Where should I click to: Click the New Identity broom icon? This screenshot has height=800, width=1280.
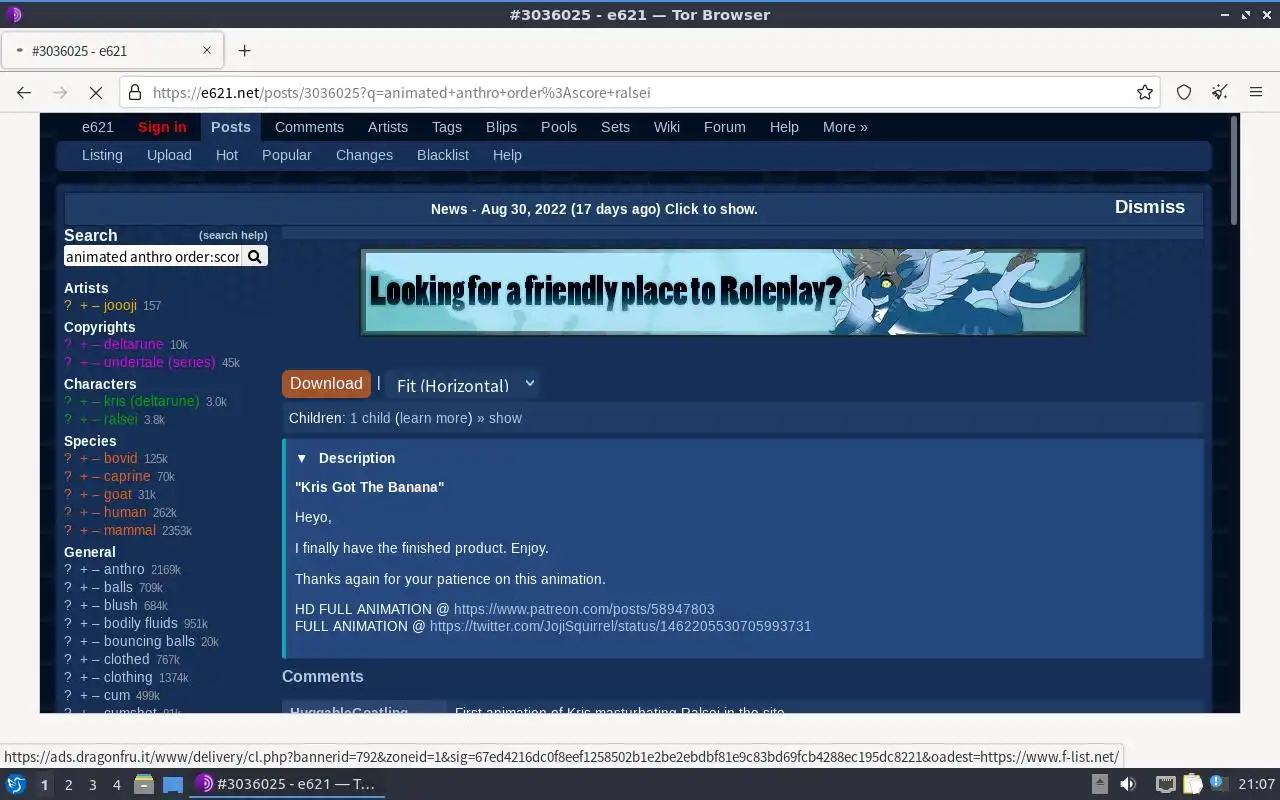[1220, 92]
